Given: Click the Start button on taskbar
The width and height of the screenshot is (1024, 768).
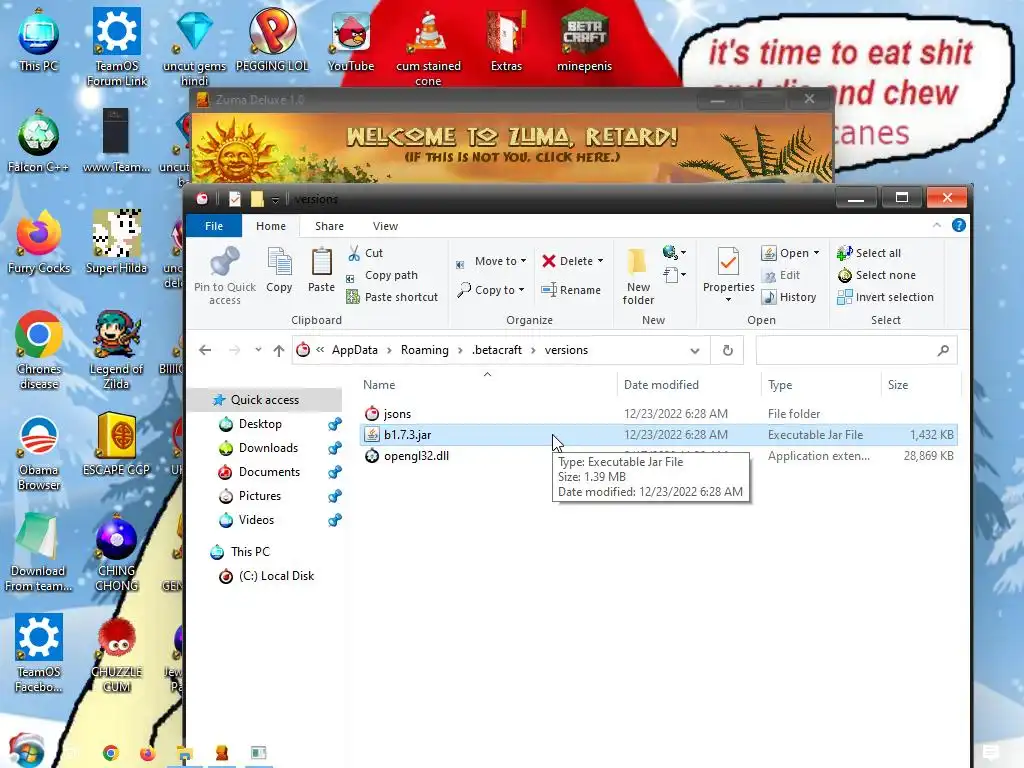Looking at the screenshot, I should (x=26, y=751).
